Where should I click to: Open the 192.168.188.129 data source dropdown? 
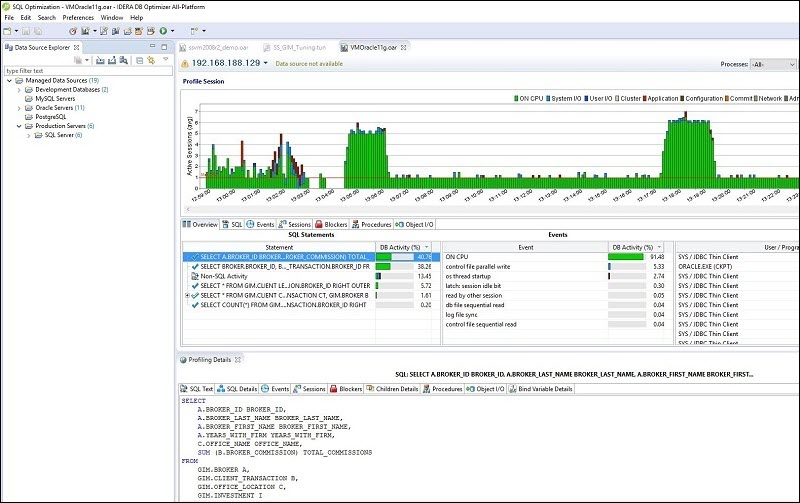[x=265, y=63]
